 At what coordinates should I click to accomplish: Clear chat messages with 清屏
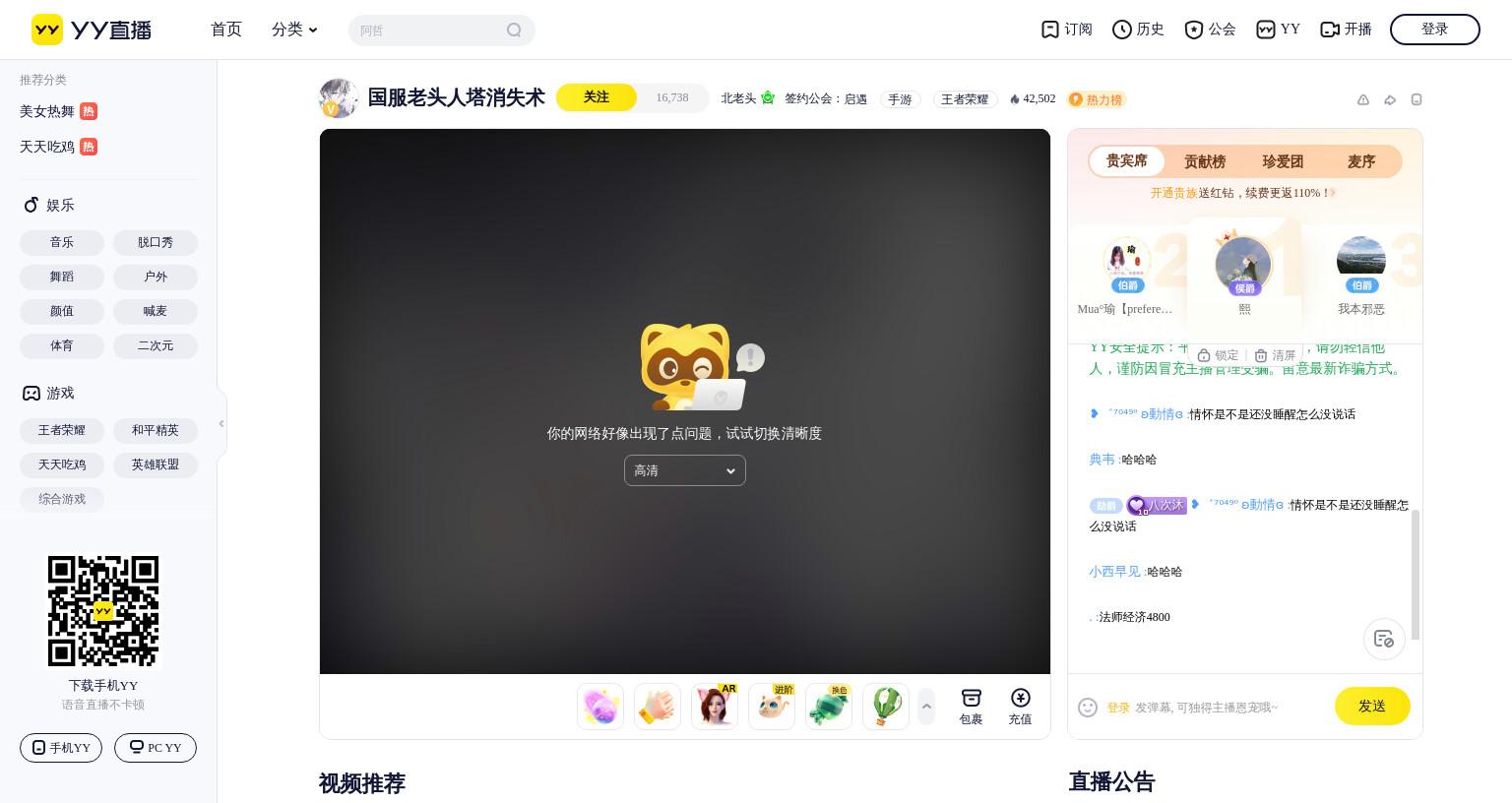tap(1275, 355)
